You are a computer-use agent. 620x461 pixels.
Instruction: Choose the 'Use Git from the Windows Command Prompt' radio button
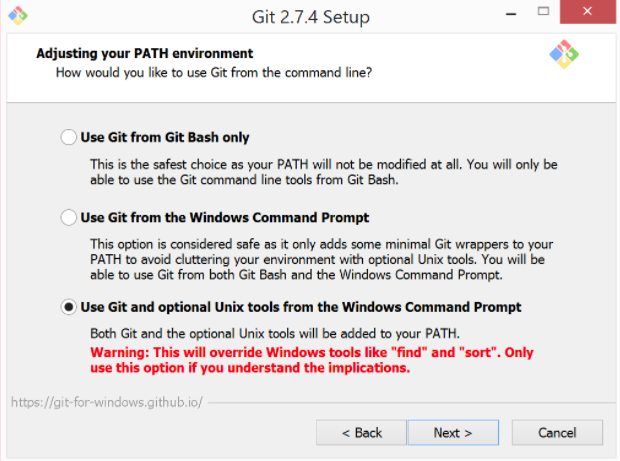(x=68, y=217)
